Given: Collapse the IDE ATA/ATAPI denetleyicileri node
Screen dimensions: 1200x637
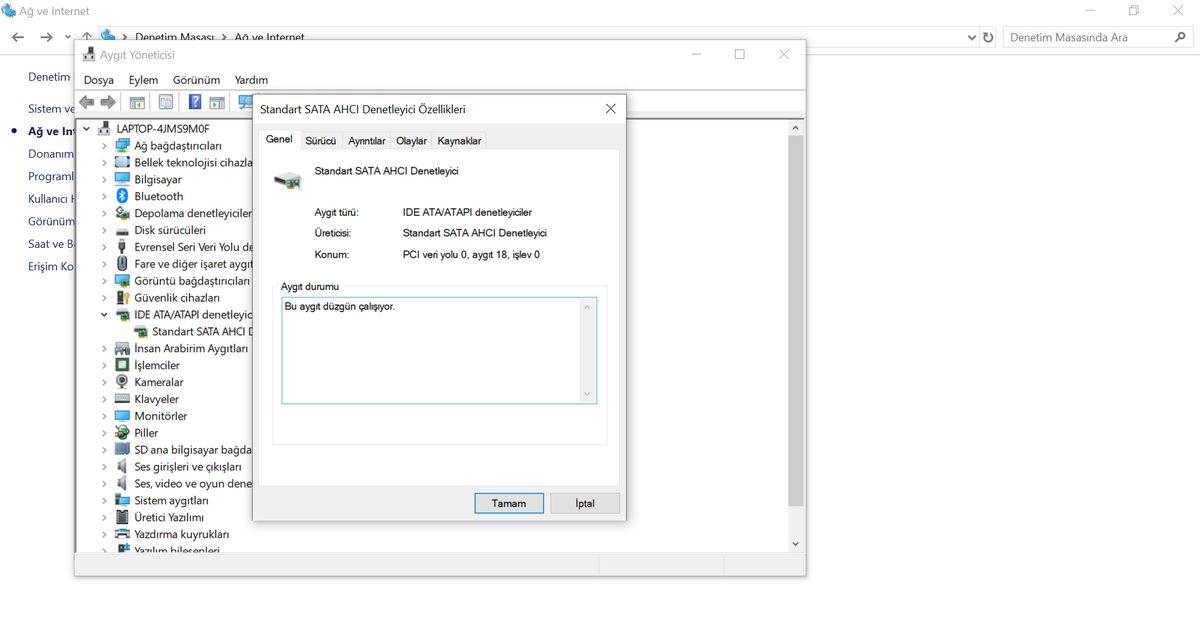Looking at the screenshot, I should click(104, 314).
